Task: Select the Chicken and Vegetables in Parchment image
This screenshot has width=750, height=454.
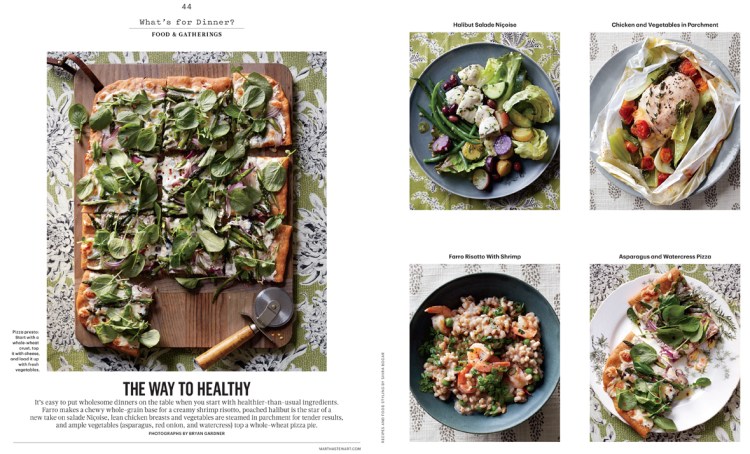Action: point(665,121)
